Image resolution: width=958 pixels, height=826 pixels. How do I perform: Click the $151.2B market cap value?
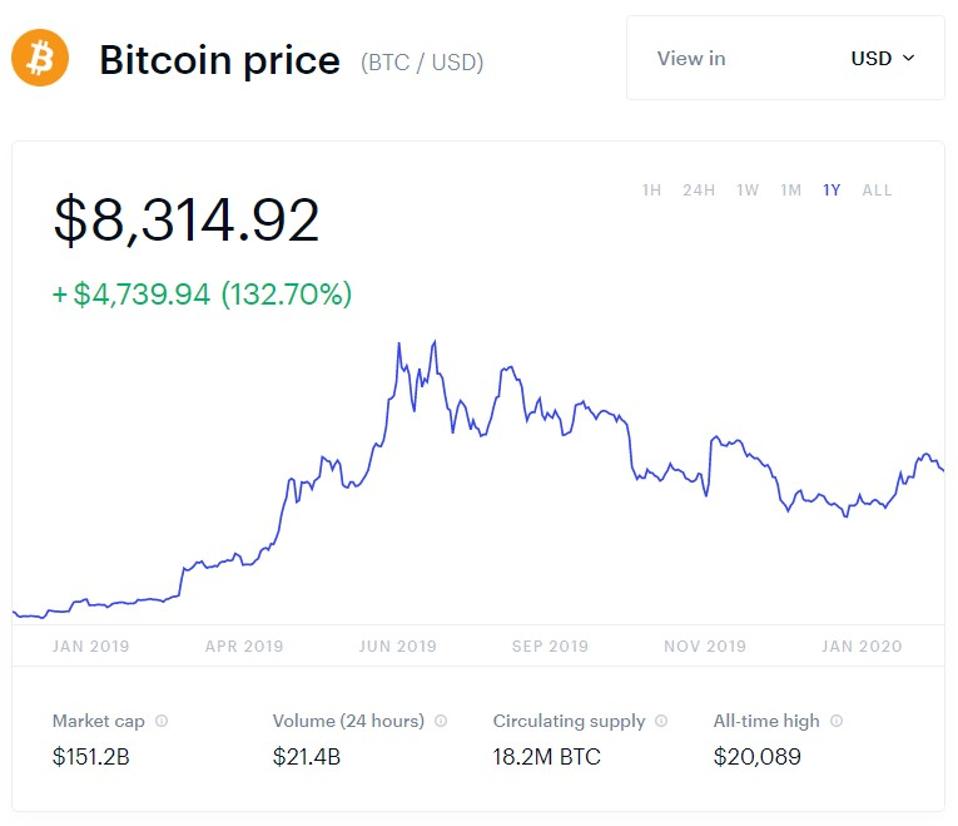click(91, 757)
